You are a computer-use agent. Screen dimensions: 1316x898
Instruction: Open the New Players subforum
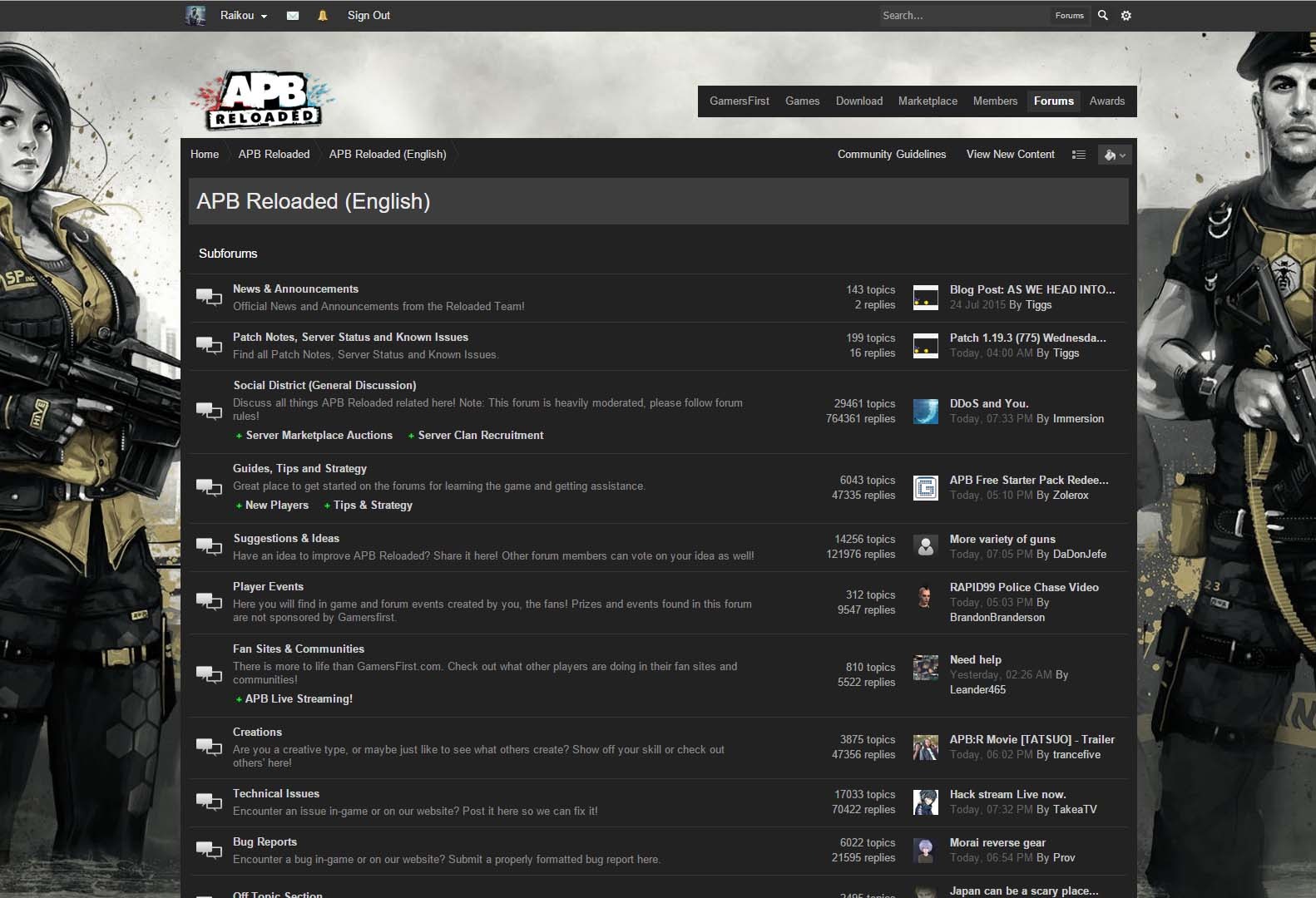pos(277,506)
